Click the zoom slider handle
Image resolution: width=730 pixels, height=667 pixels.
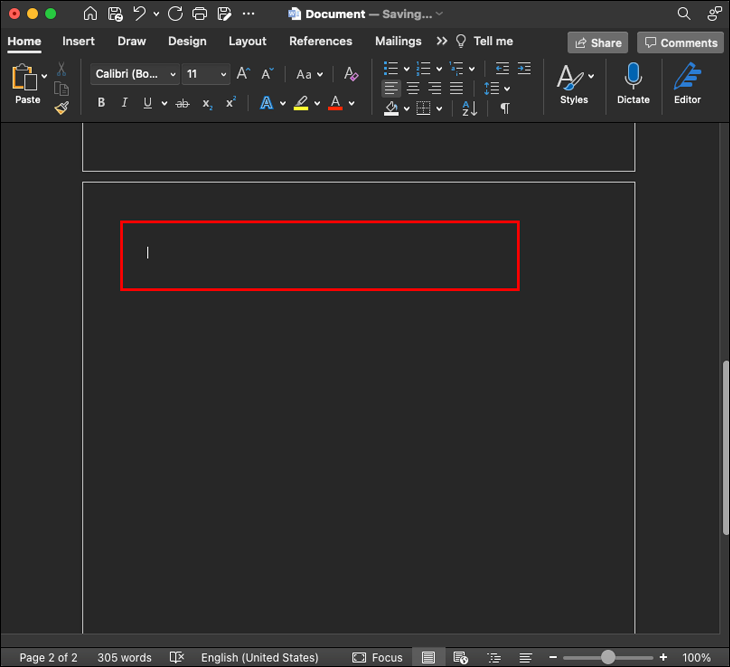[608, 657]
